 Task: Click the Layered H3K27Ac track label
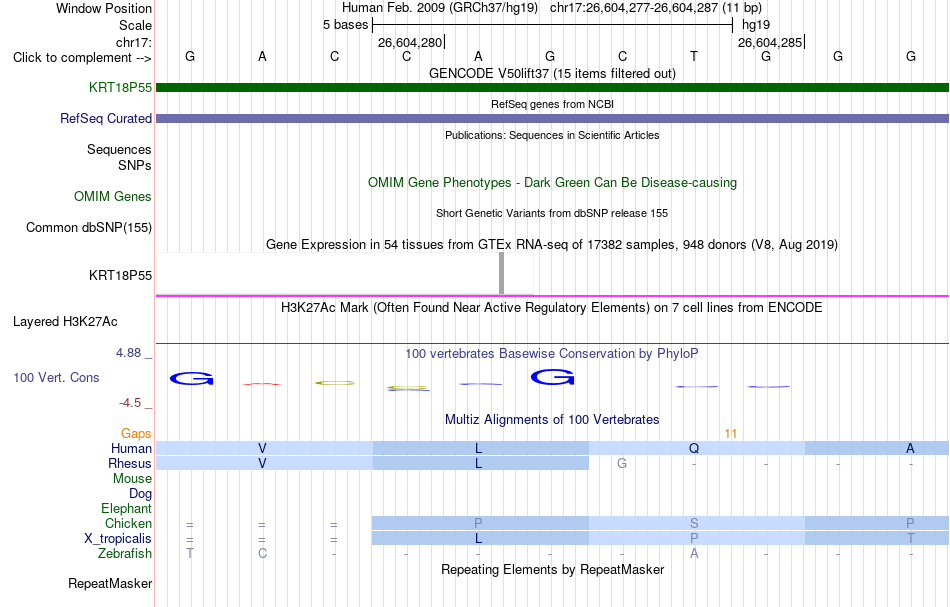pos(65,321)
